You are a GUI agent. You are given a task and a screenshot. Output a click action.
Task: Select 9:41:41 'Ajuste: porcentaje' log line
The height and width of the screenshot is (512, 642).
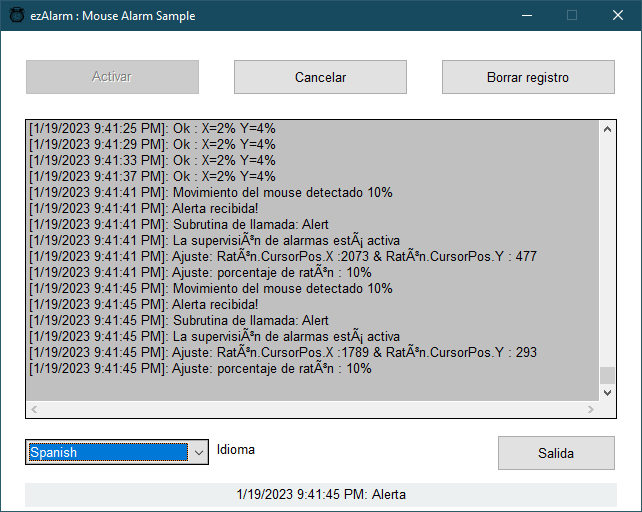[200, 272]
